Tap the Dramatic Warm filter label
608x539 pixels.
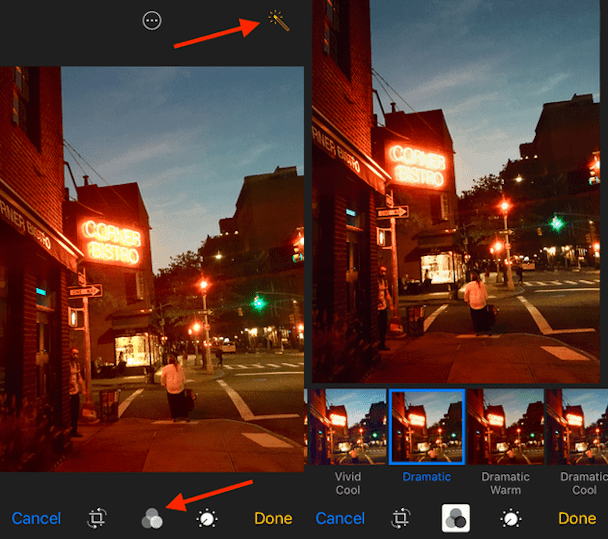tap(506, 483)
